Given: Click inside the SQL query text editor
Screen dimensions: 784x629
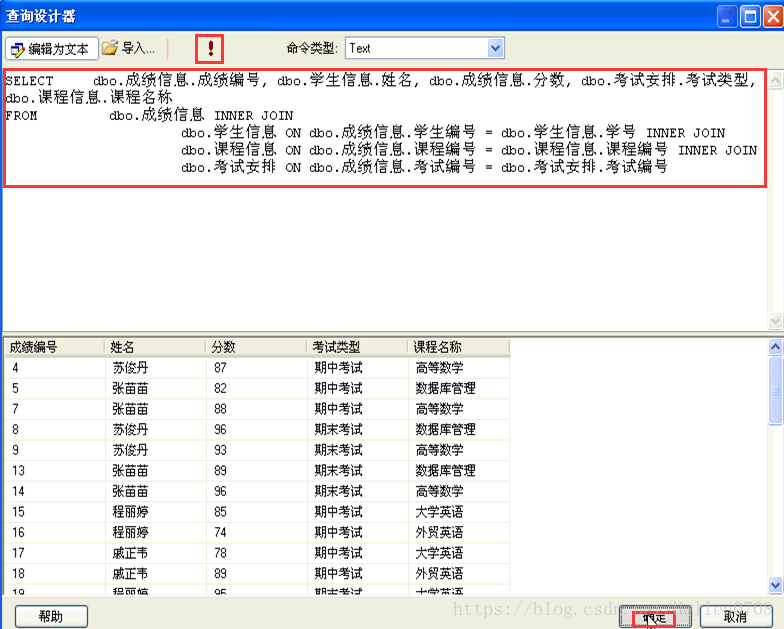Looking at the screenshot, I should pos(385,200).
